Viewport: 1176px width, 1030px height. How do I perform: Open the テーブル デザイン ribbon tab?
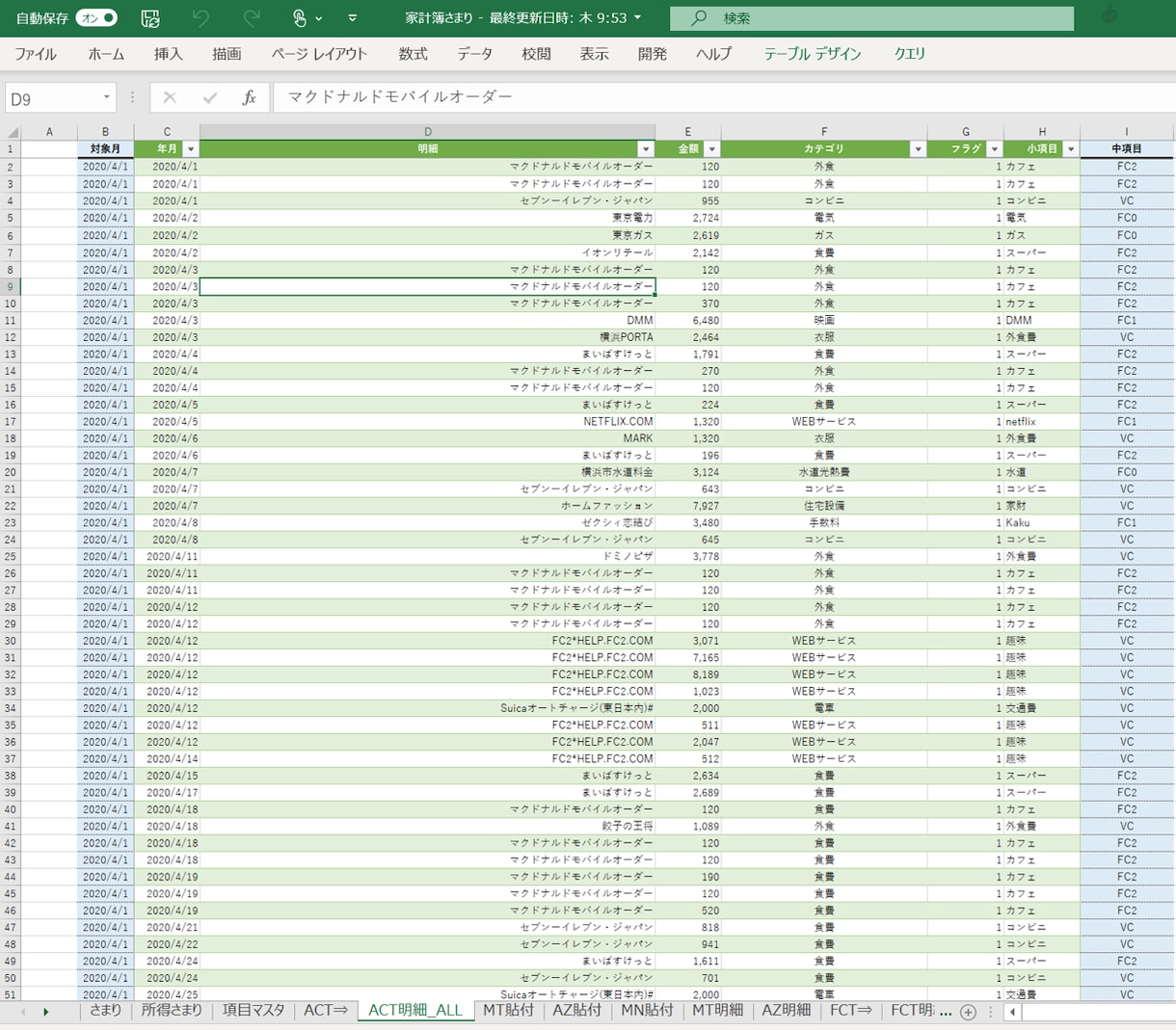click(813, 54)
